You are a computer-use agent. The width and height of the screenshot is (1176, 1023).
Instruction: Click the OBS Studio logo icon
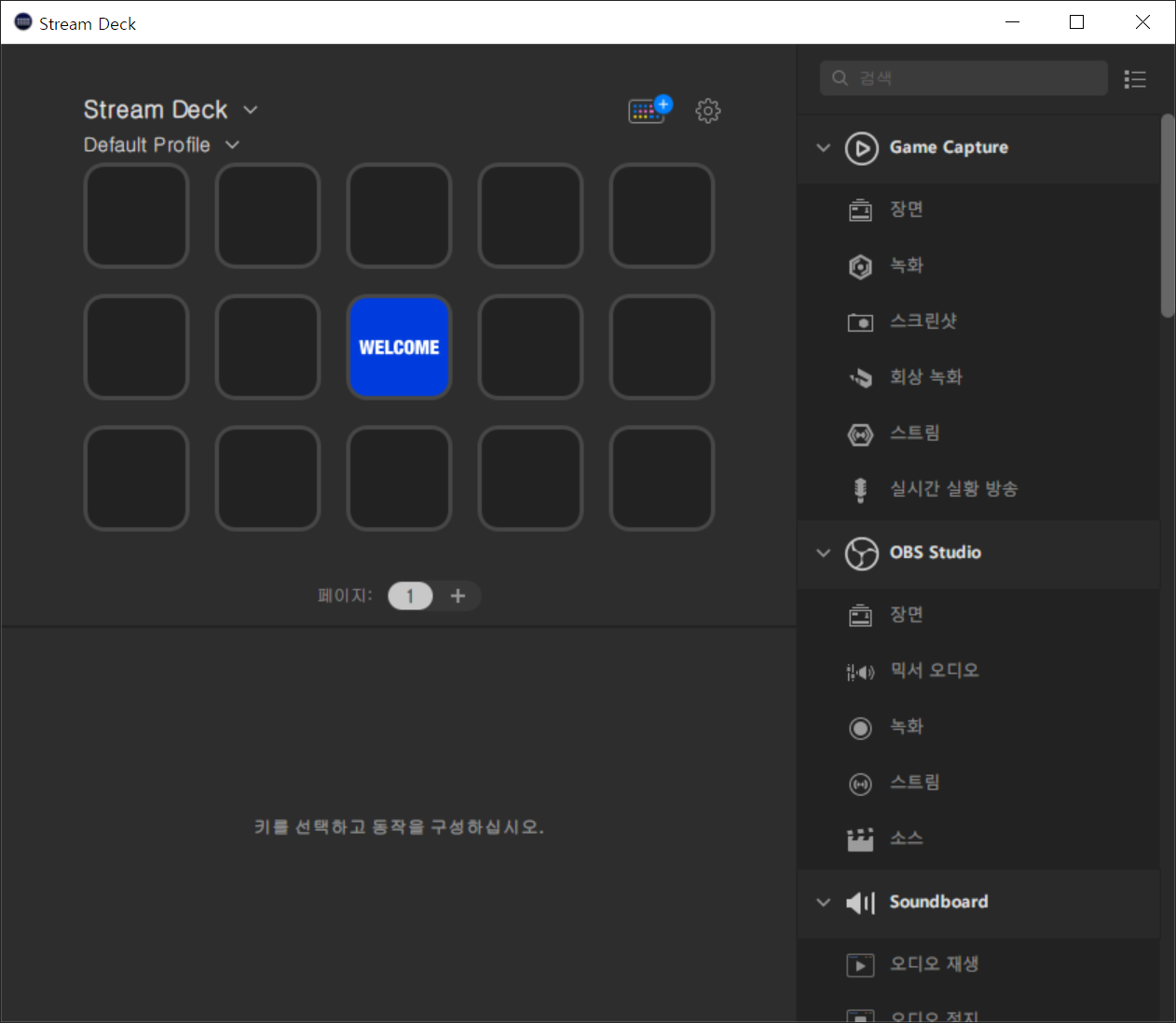click(x=861, y=553)
